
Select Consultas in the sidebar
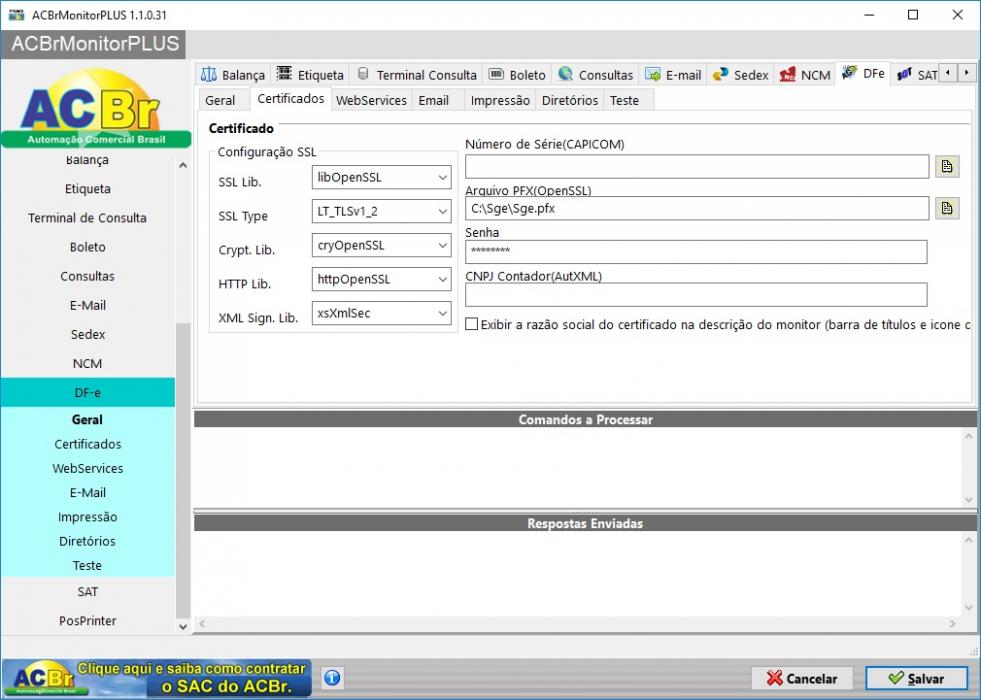88,276
